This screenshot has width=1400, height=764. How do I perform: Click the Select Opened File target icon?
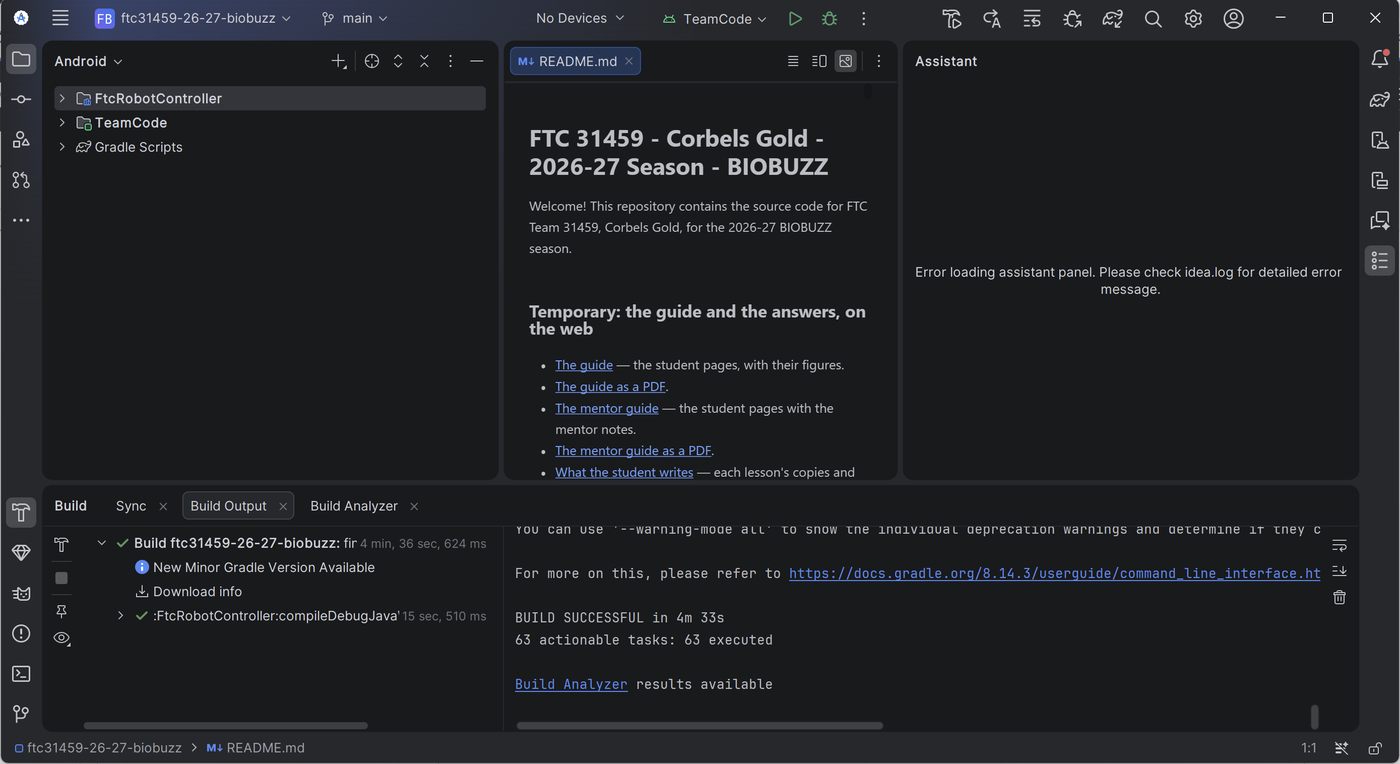click(372, 61)
